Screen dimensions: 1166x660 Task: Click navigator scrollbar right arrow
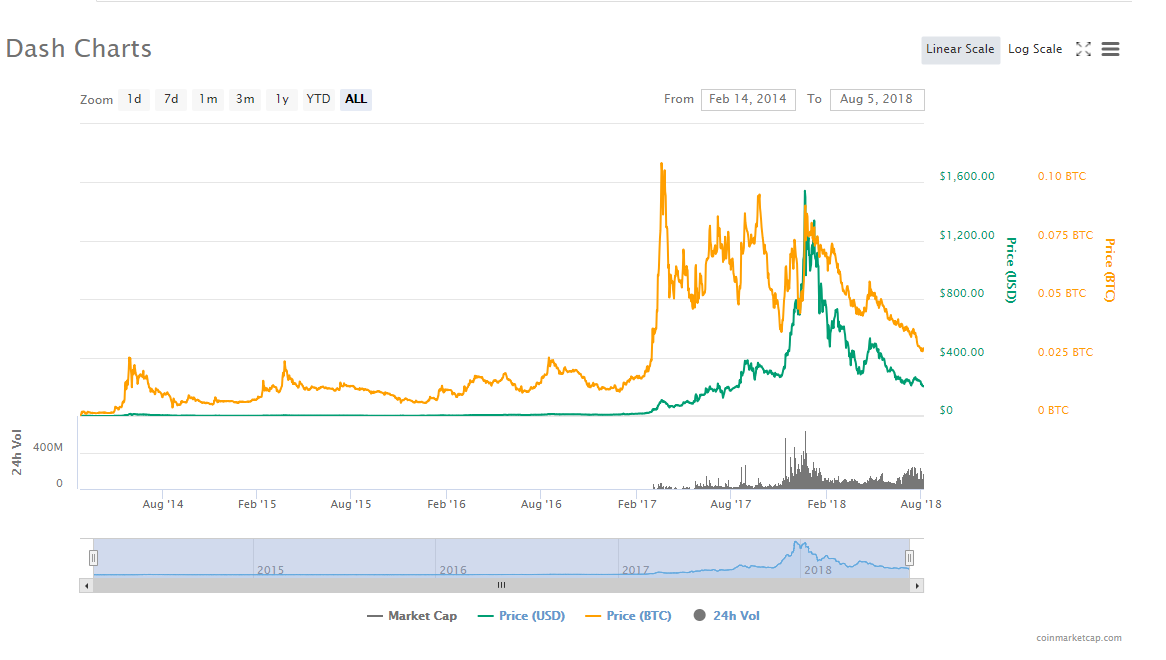click(x=917, y=586)
